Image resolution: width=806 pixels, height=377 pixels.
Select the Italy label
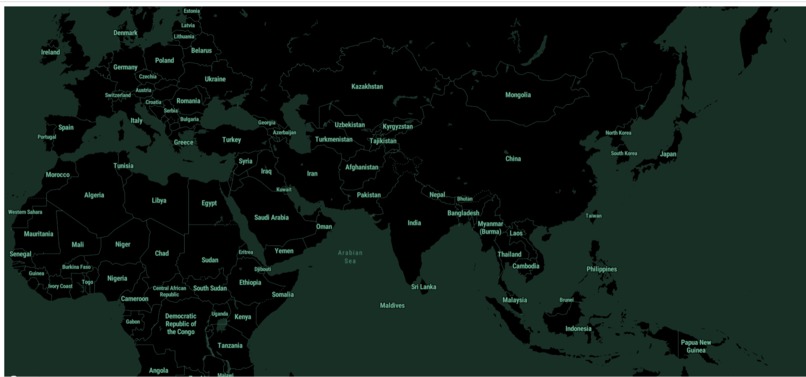(136, 121)
